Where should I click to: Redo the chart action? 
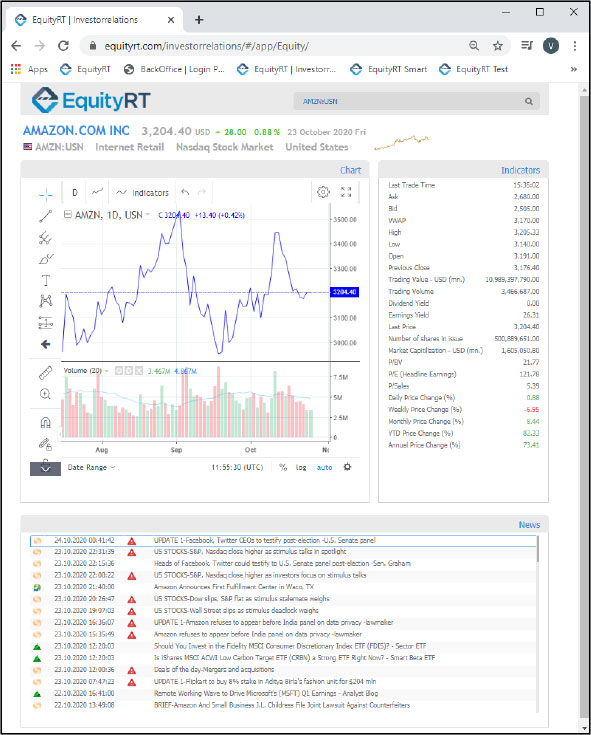pyautogui.click(x=202, y=192)
